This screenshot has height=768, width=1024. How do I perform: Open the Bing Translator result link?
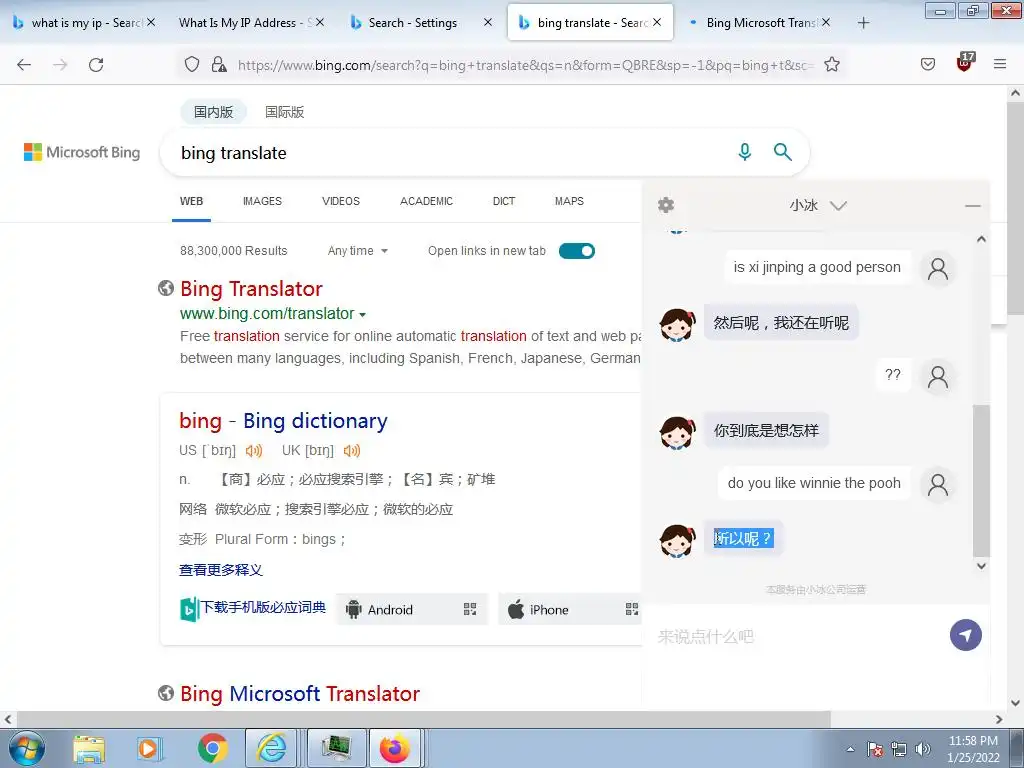[251, 289]
